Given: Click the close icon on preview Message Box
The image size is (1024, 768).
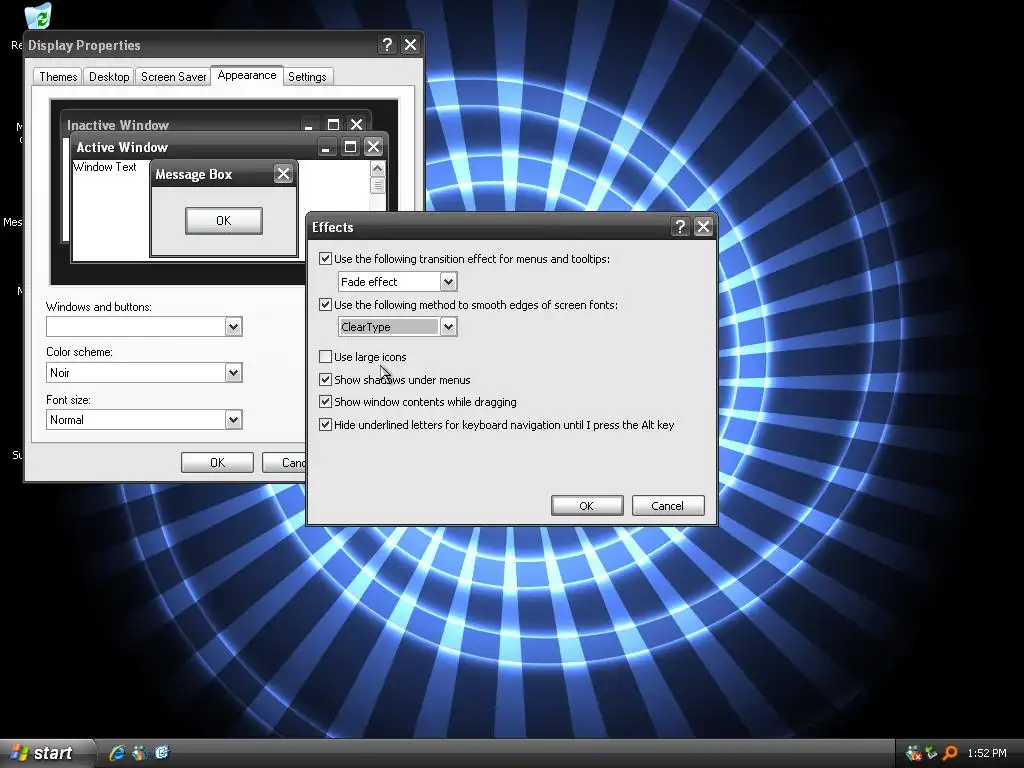Looking at the screenshot, I should [x=283, y=174].
